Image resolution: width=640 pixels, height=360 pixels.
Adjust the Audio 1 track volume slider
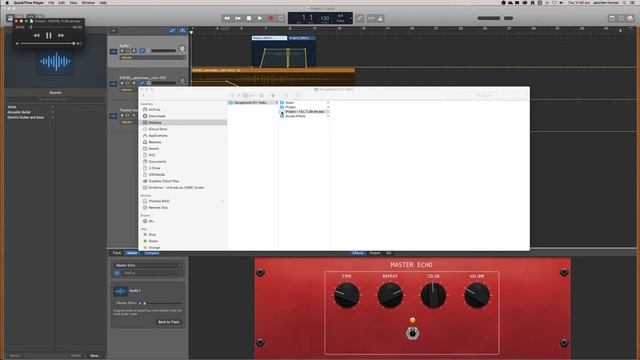point(162,51)
